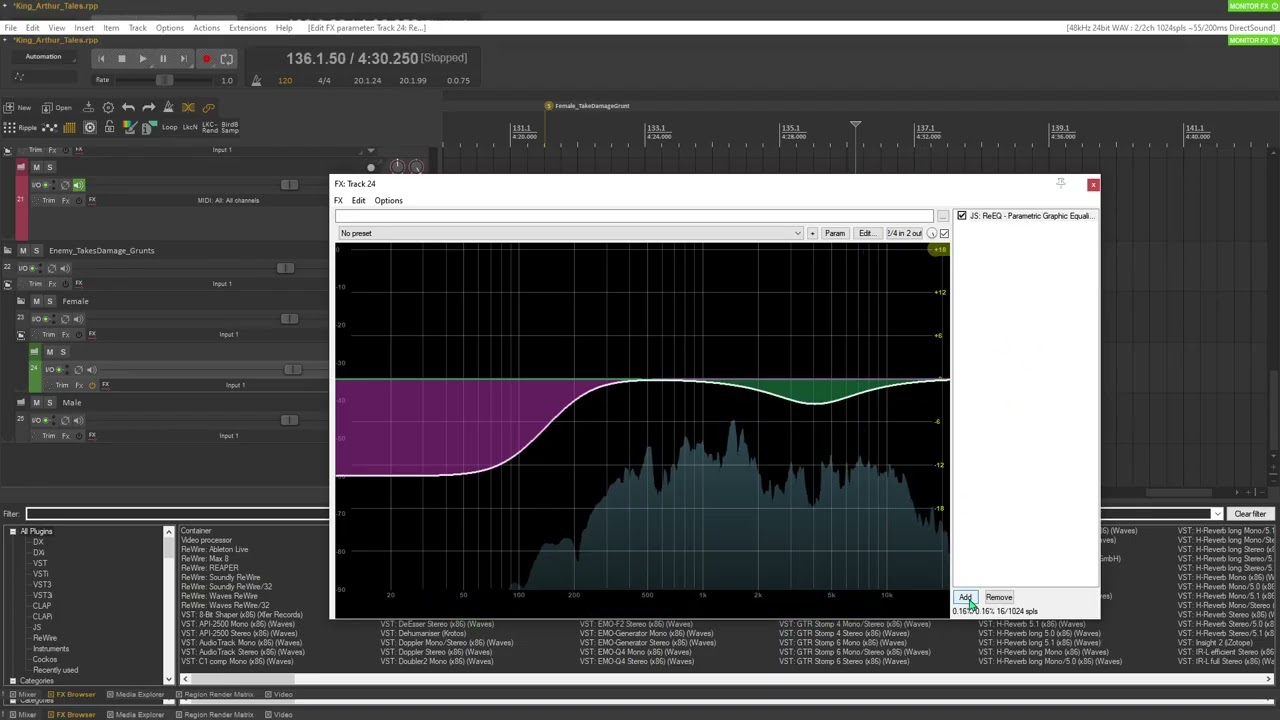
Task: Click the Redo arrow icon
Action: click(148, 107)
